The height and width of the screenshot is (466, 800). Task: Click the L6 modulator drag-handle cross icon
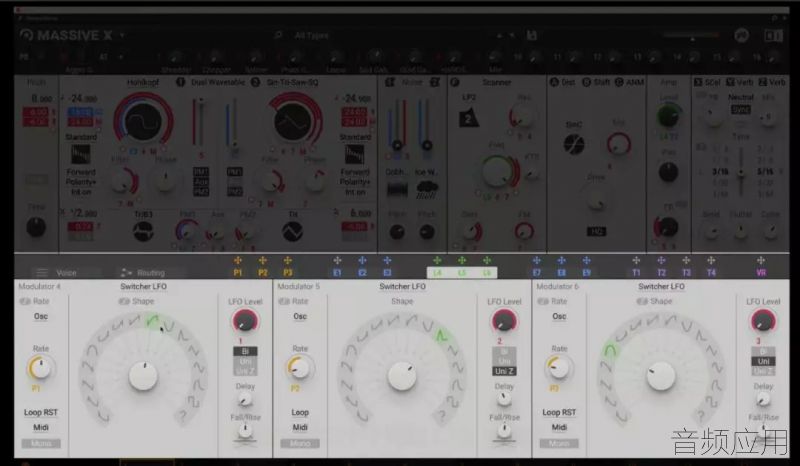[487, 261]
